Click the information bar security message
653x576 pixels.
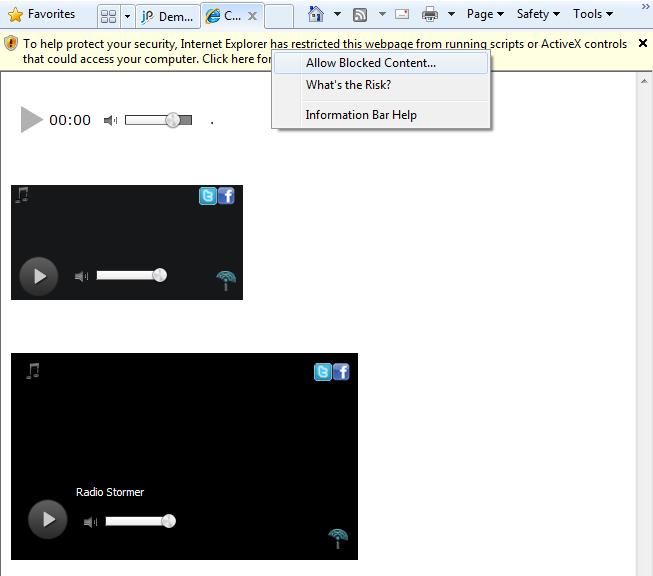click(x=324, y=51)
